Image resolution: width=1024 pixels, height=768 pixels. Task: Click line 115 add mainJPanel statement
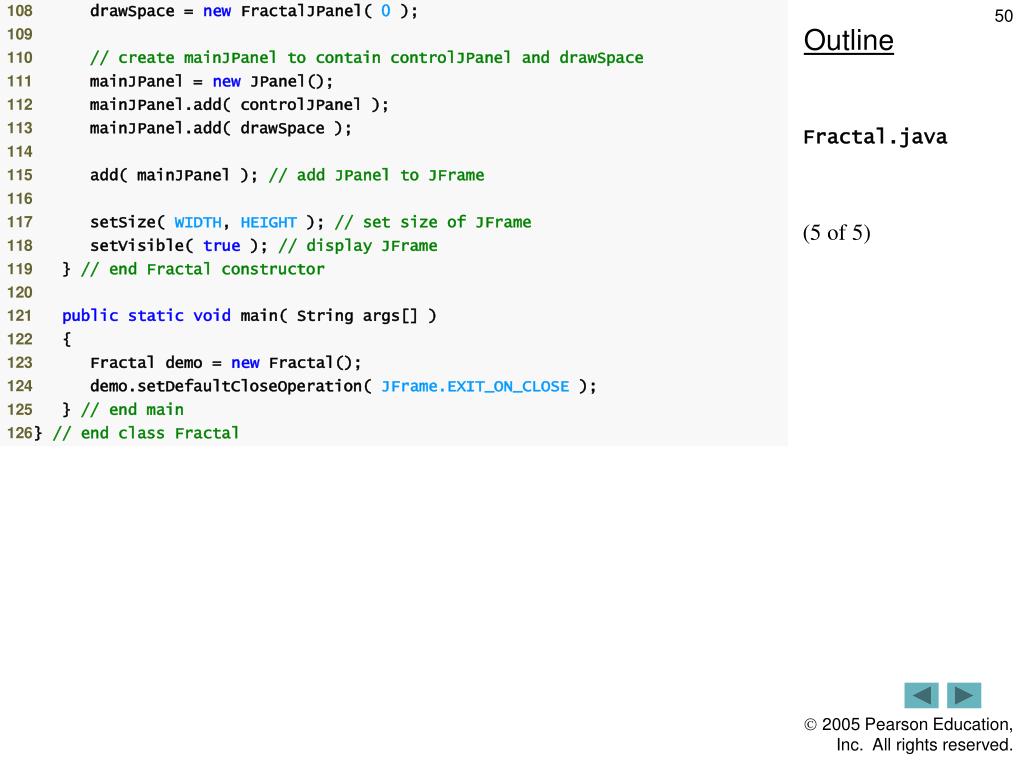pyautogui.click(x=174, y=175)
